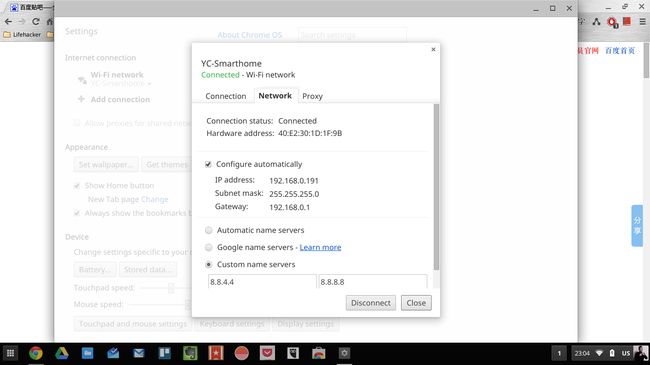
Task: Expand the Wi-Fi network dropdown in Settings
Action: point(121,83)
